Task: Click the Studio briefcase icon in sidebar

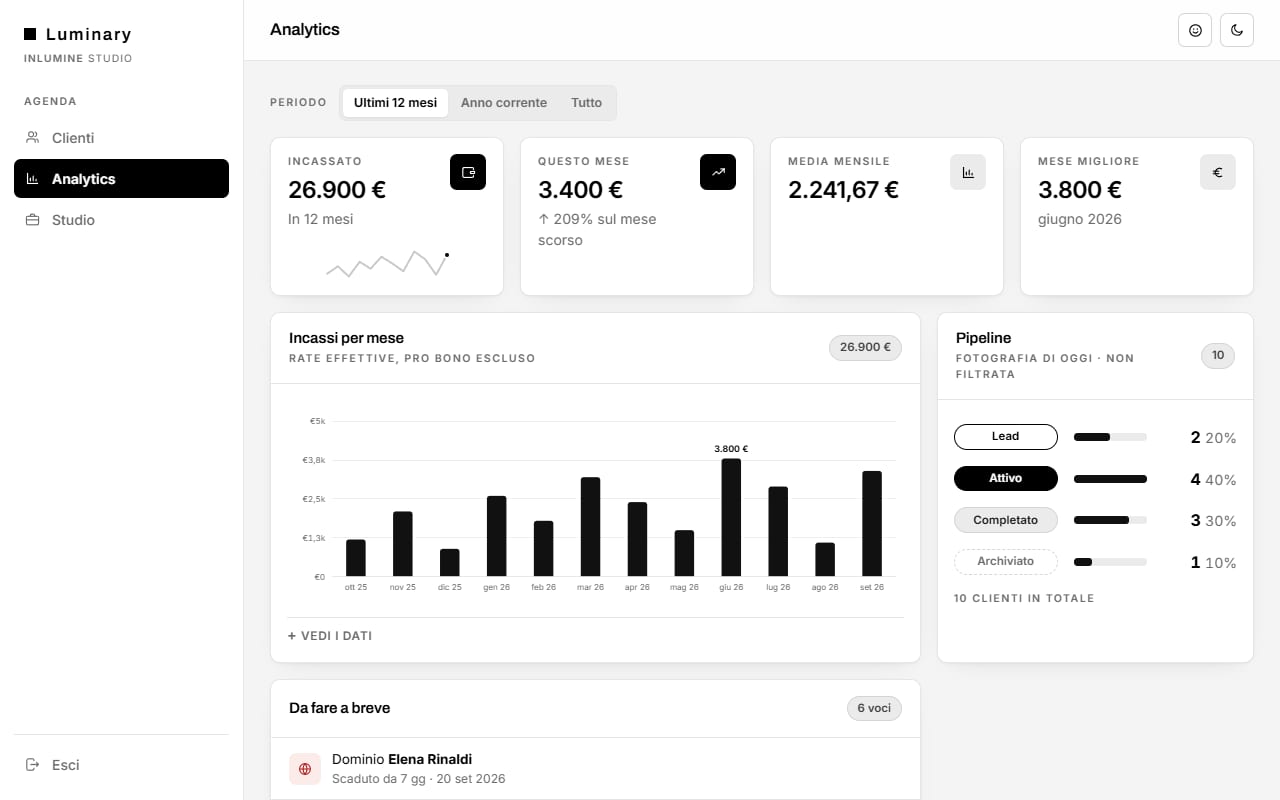Action: pos(32,220)
